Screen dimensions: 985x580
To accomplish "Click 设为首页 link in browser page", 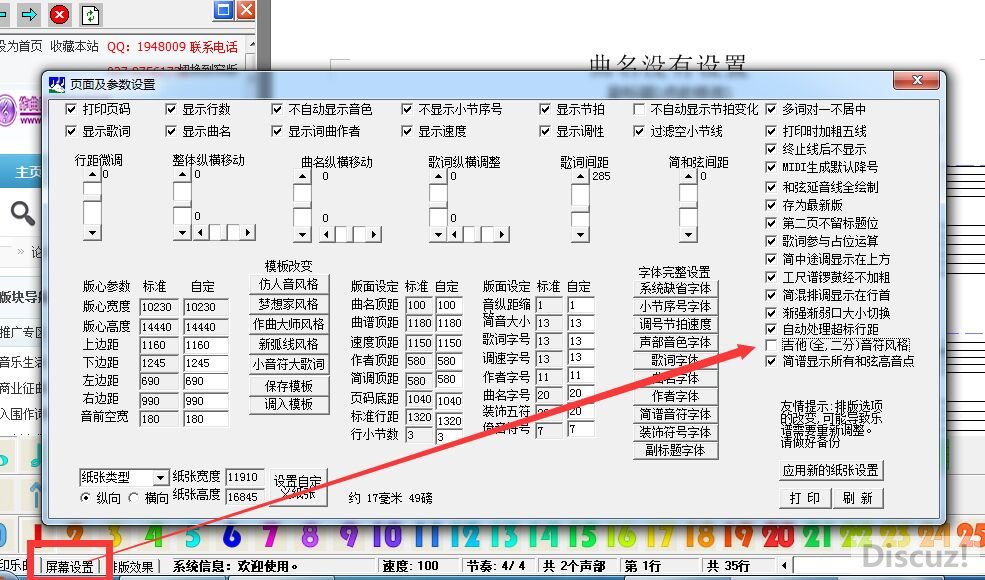I will pyautogui.click(x=21, y=46).
